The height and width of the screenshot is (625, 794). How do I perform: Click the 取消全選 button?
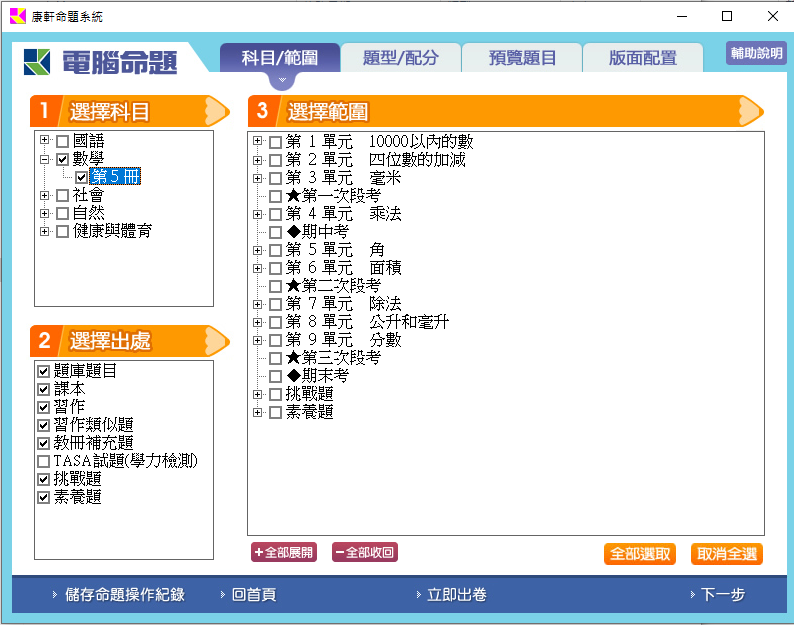click(726, 554)
